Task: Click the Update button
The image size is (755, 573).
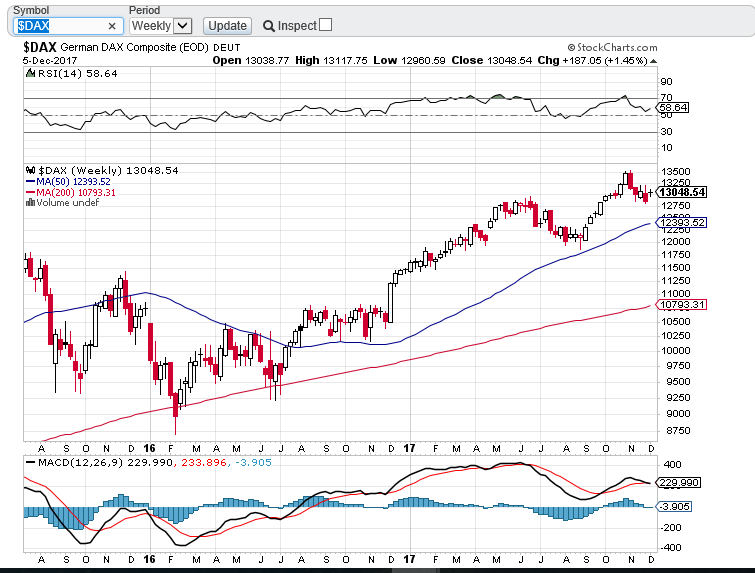Action: tap(227, 26)
